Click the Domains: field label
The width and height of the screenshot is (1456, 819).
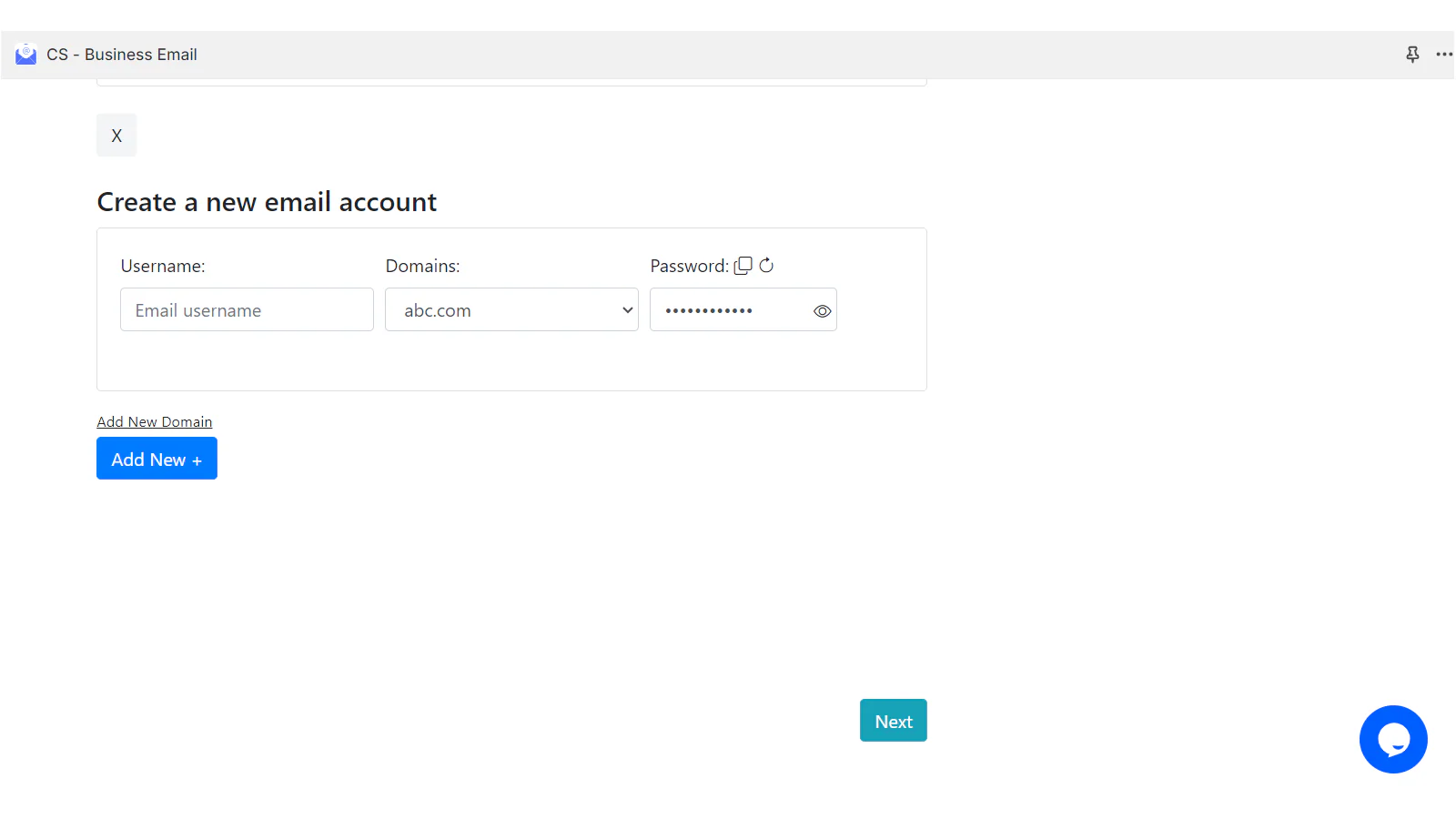tap(422, 267)
